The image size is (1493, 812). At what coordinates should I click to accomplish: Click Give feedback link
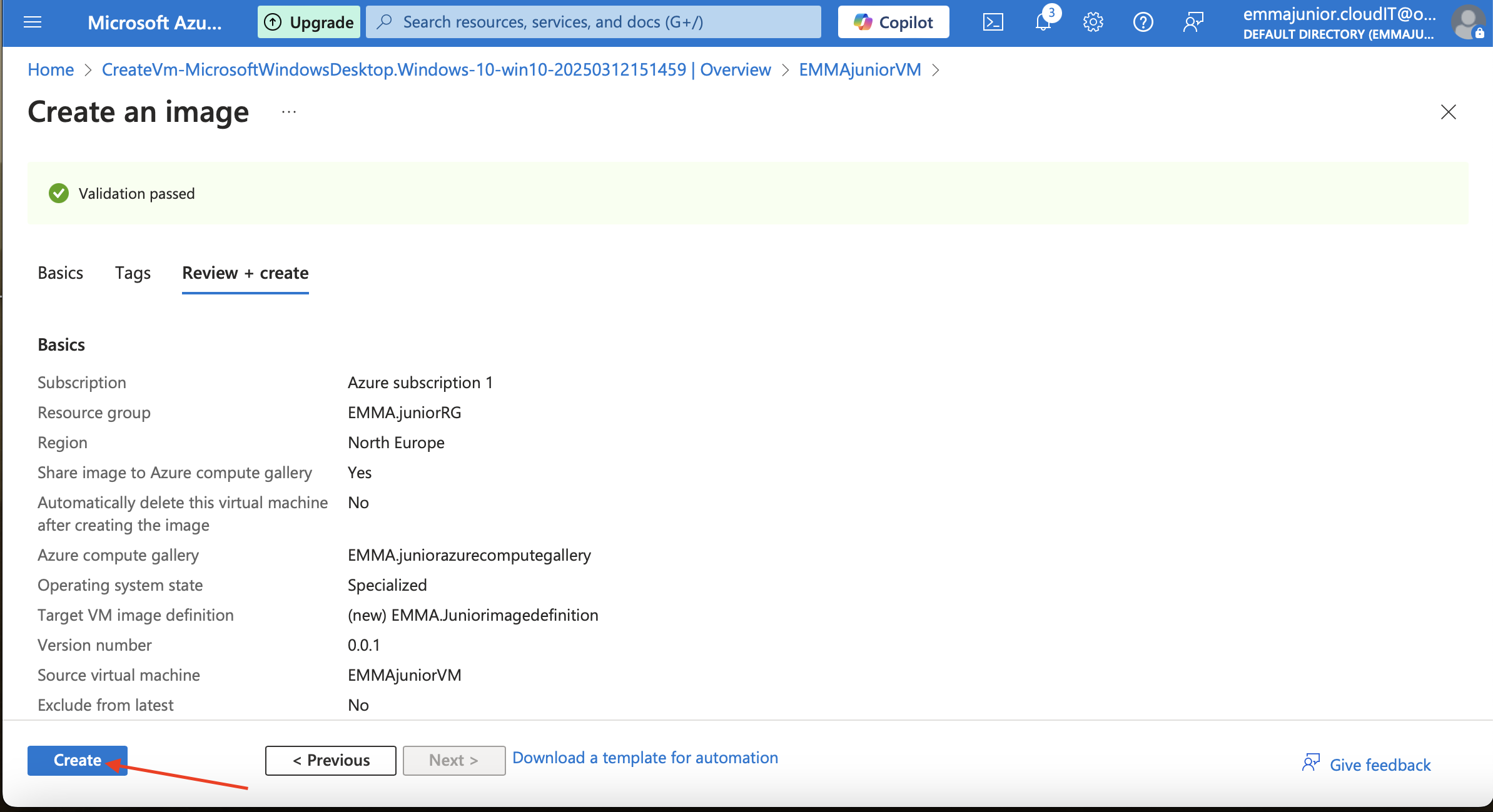tap(1380, 764)
